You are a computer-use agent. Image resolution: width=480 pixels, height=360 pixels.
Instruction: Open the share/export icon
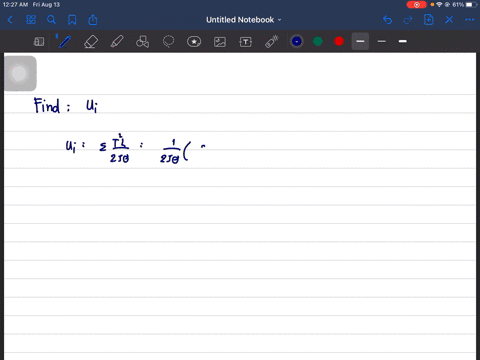93,20
